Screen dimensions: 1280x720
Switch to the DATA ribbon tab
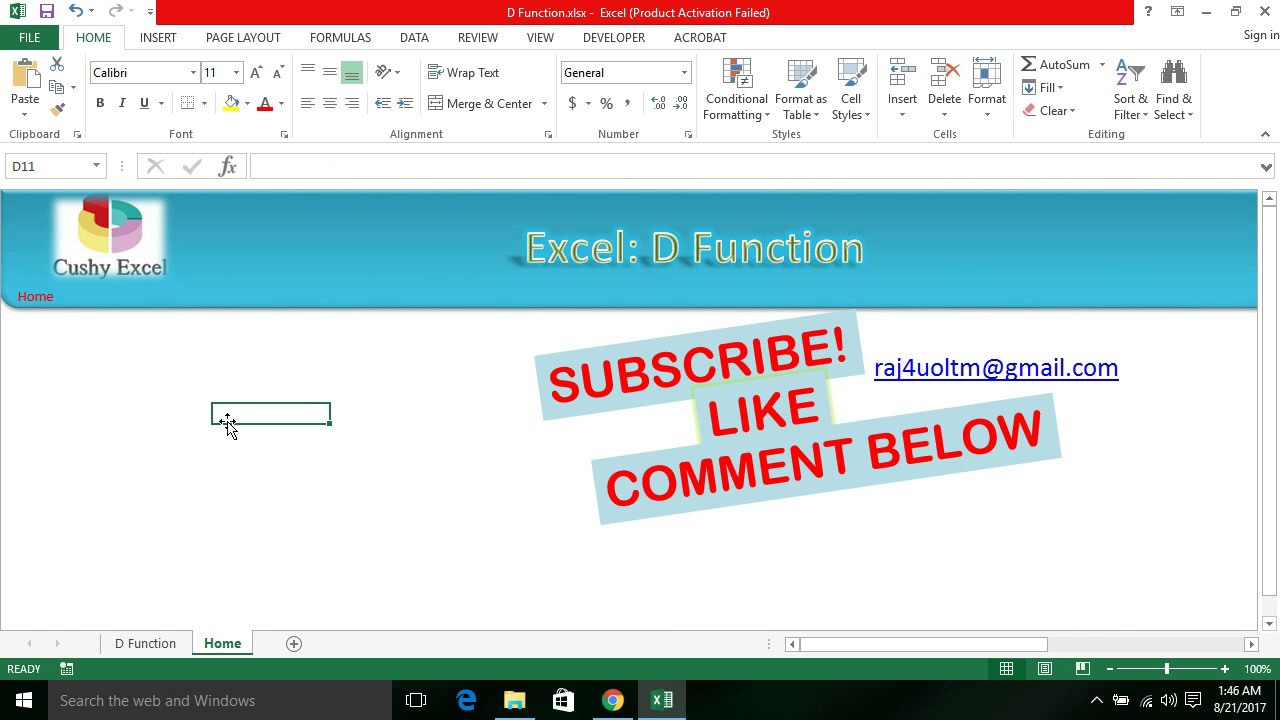tap(414, 37)
